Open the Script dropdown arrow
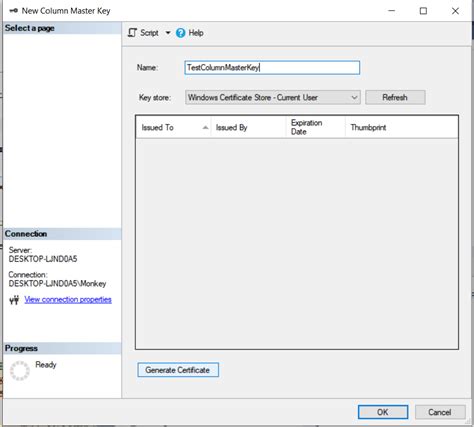The width and height of the screenshot is (474, 427). (x=168, y=33)
